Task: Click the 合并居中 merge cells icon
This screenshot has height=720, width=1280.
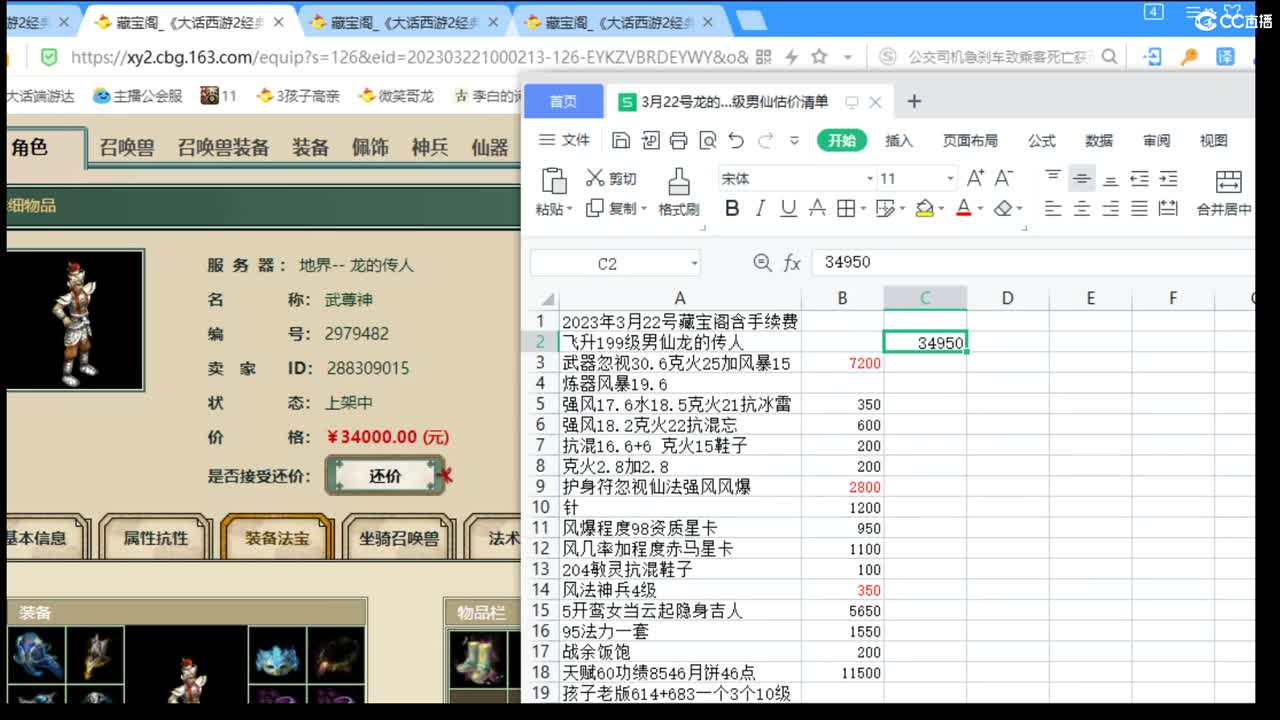Action: 1229,181
